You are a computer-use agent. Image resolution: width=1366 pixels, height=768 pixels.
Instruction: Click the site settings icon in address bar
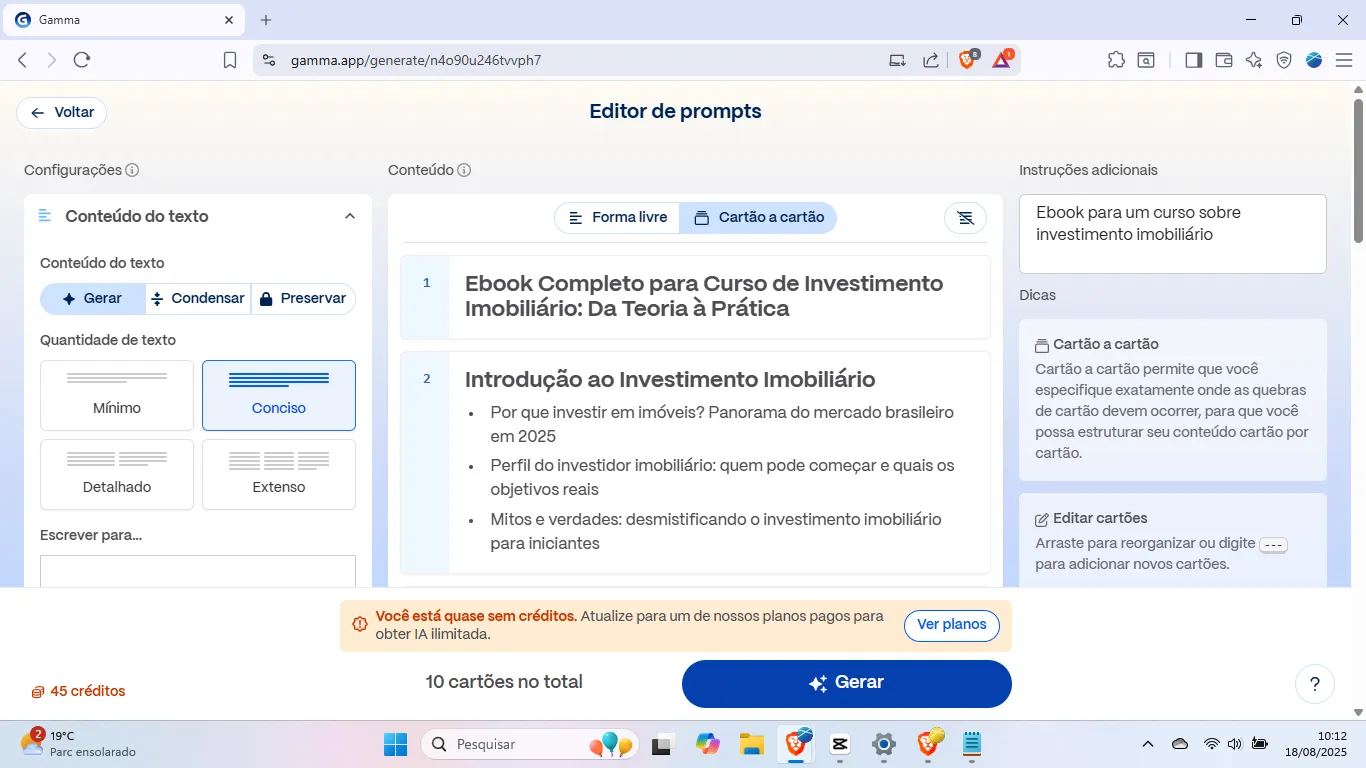click(268, 60)
